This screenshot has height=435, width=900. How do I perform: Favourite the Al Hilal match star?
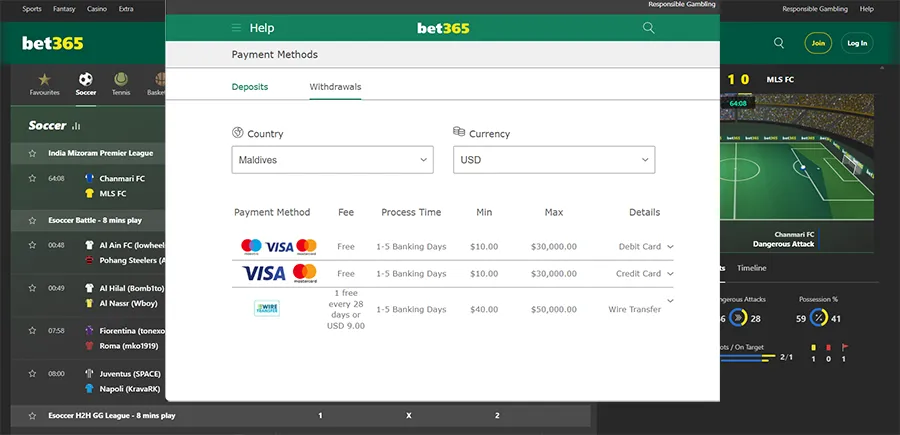pos(33,288)
